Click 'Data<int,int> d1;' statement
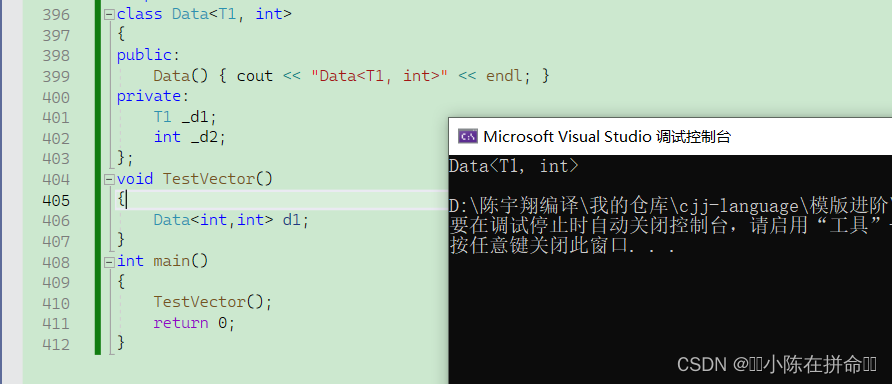The image size is (892, 384). pyautogui.click(x=231, y=220)
